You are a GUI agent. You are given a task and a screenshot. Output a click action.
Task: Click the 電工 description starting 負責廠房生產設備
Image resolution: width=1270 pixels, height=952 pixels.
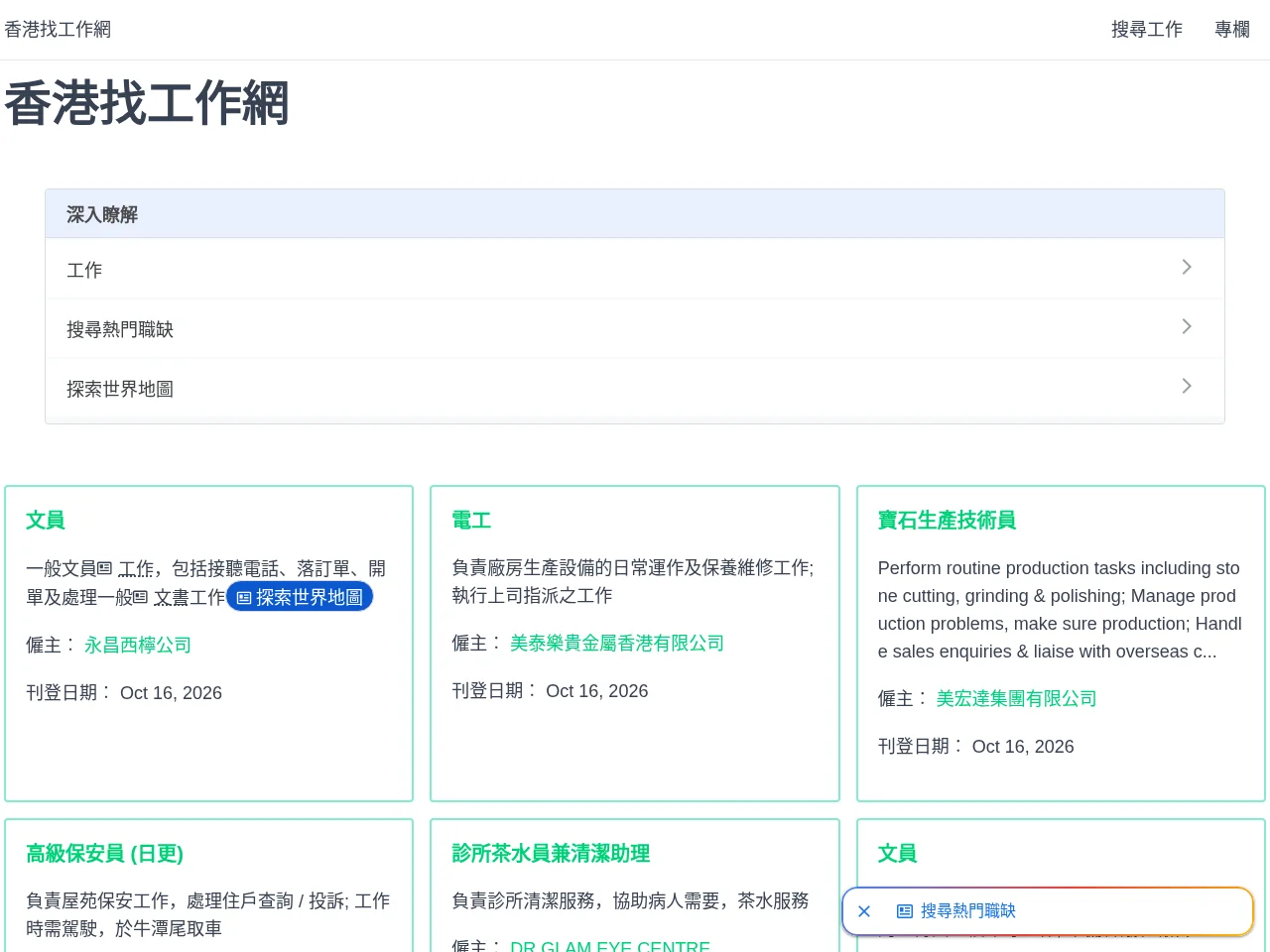tap(633, 582)
